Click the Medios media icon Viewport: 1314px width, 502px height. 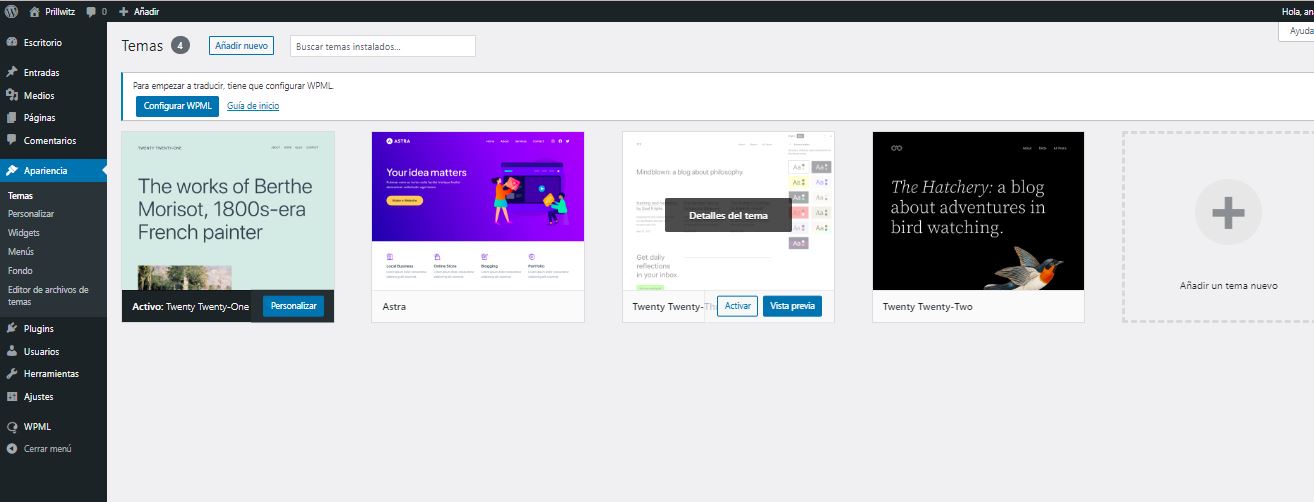click(x=11, y=95)
